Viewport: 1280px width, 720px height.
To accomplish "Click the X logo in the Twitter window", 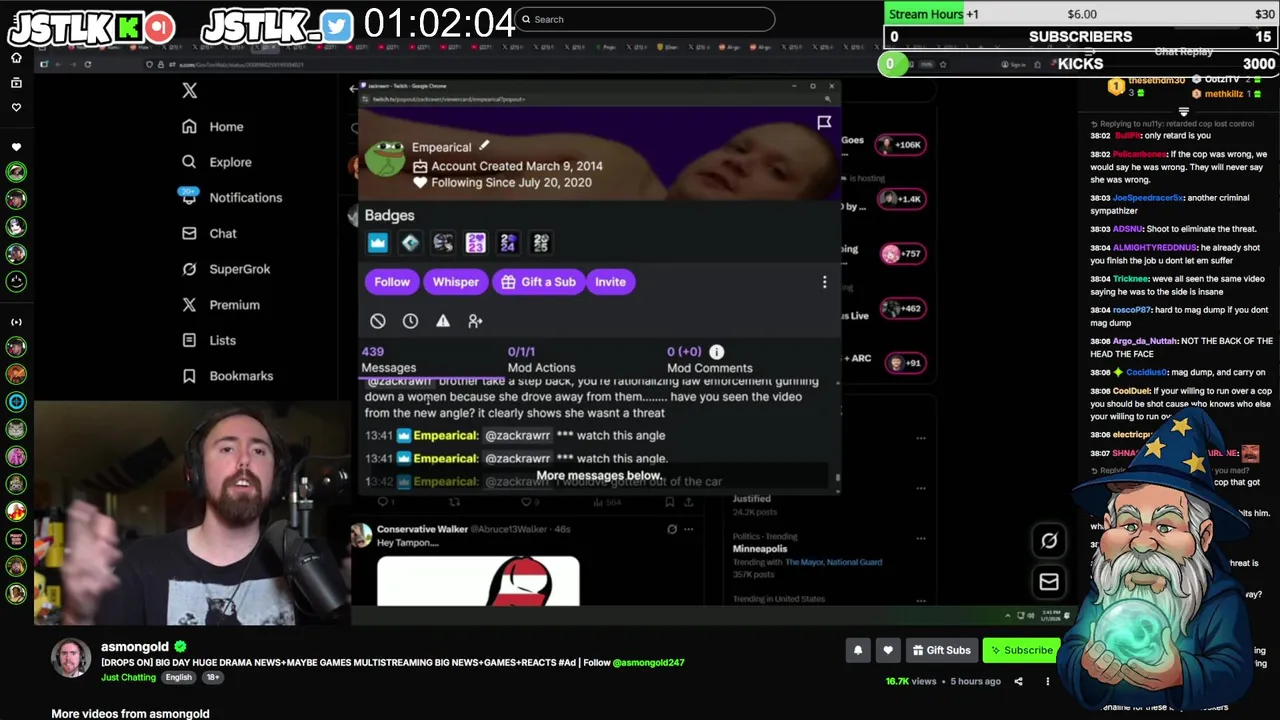I will pos(190,90).
